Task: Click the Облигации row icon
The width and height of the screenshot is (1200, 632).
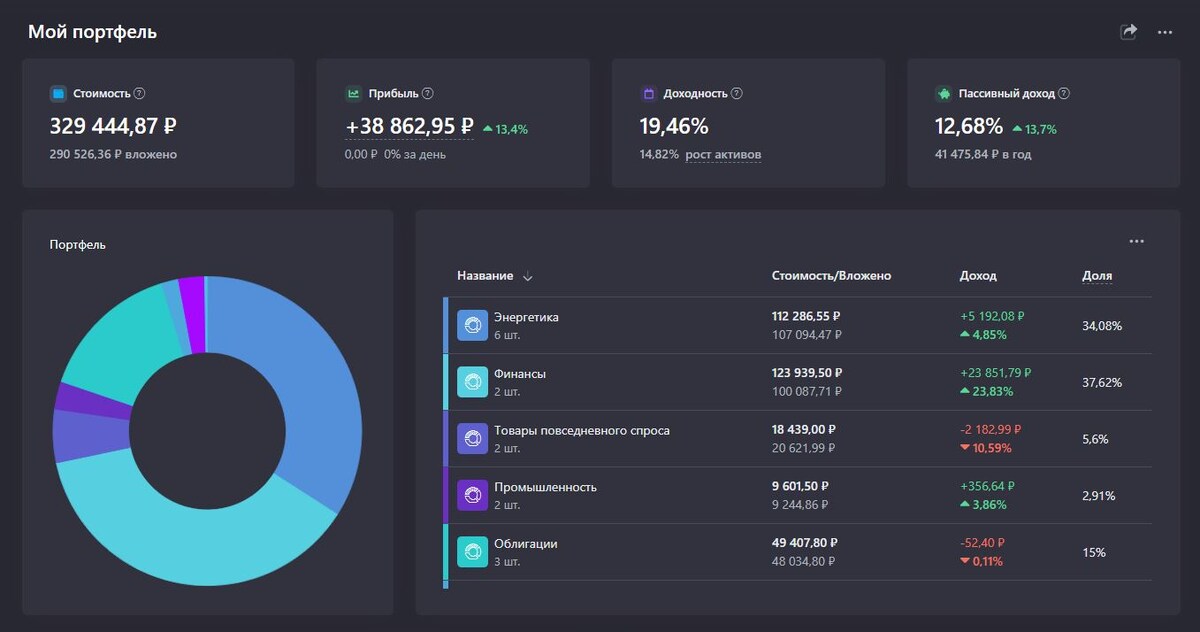Action: pos(472,551)
